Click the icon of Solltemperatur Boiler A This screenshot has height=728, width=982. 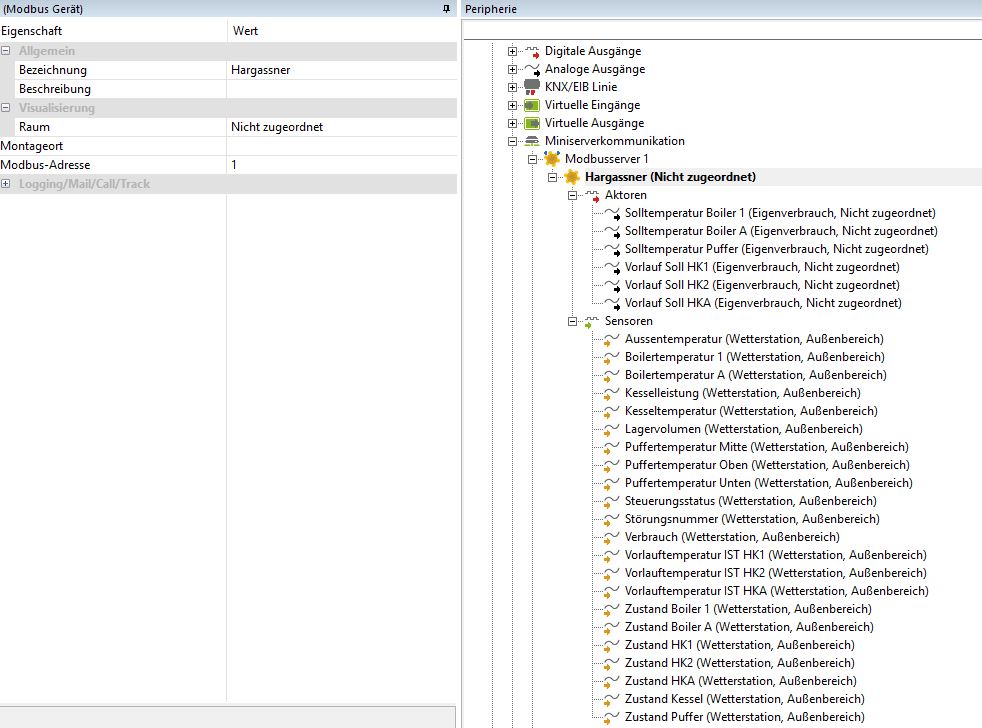click(612, 232)
